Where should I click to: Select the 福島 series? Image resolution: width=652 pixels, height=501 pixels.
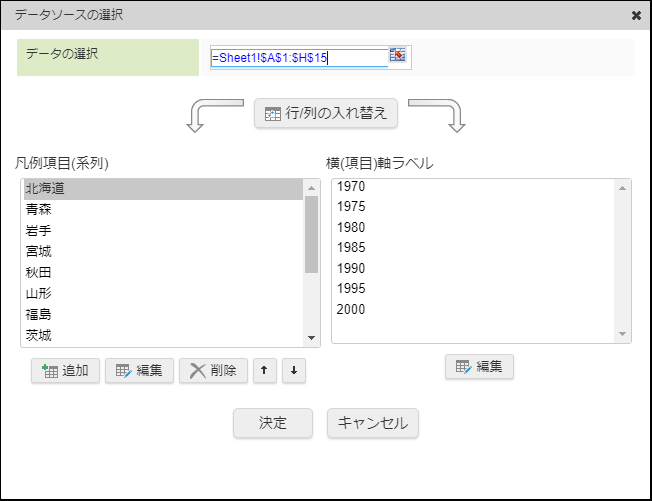coord(163,314)
